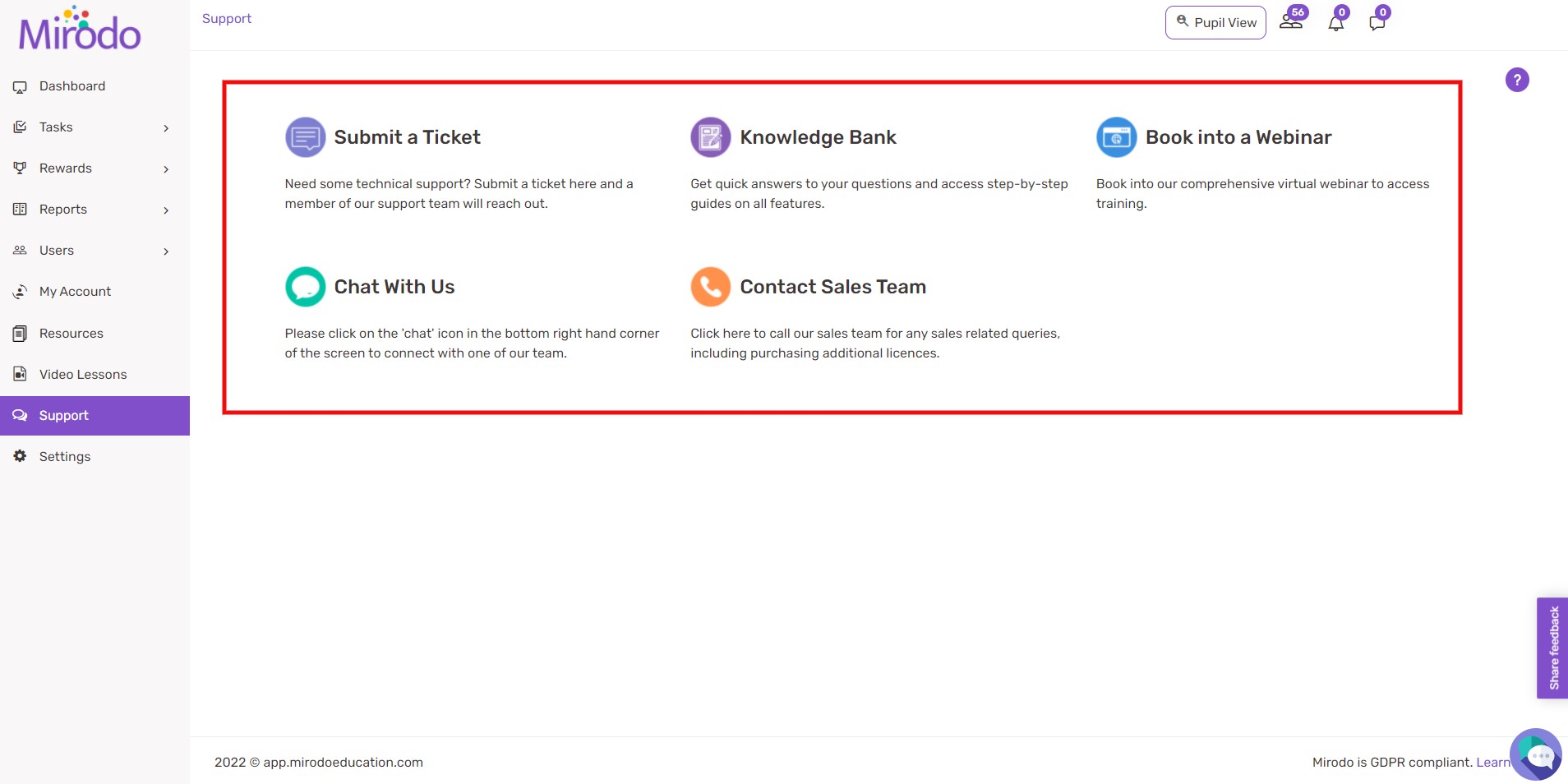Click the Rewards trophy icon in sidebar
This screenshot has height=784, width=1568.
point(20,168)
